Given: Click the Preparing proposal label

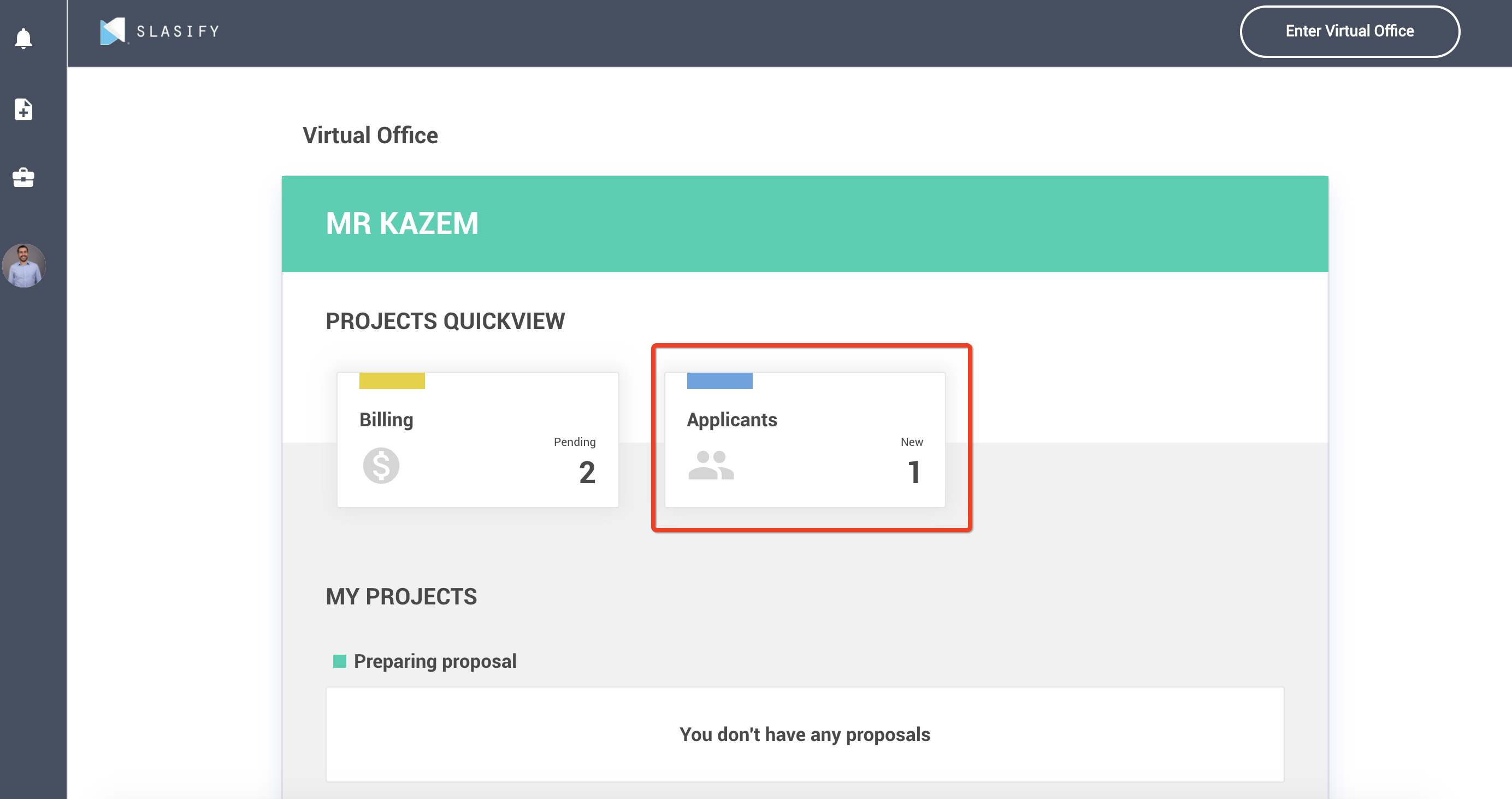Looking at the screenshot, I should point(435,661).
